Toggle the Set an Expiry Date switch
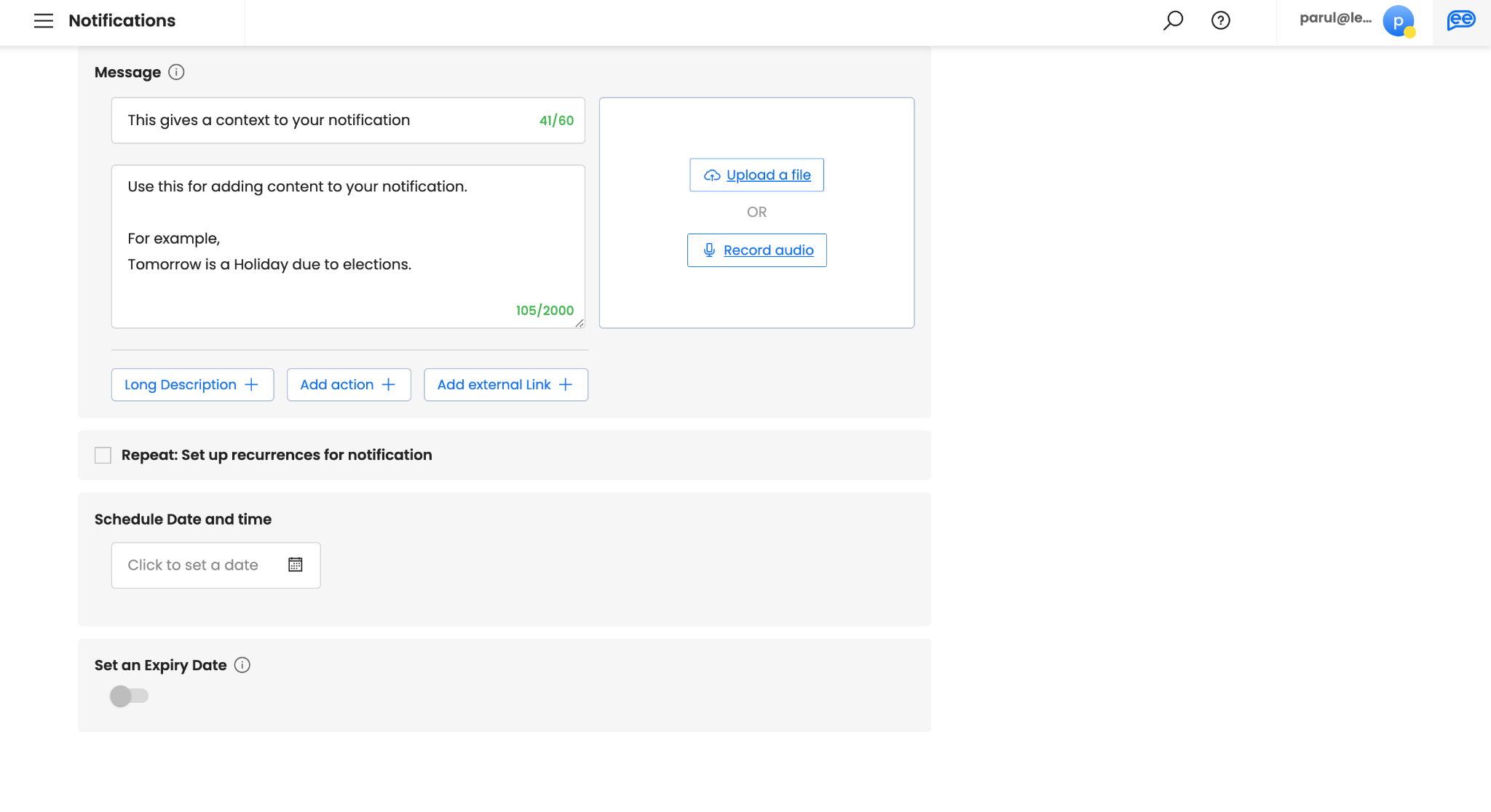Screen dimensions: 1491x812 tap(129, 696)
